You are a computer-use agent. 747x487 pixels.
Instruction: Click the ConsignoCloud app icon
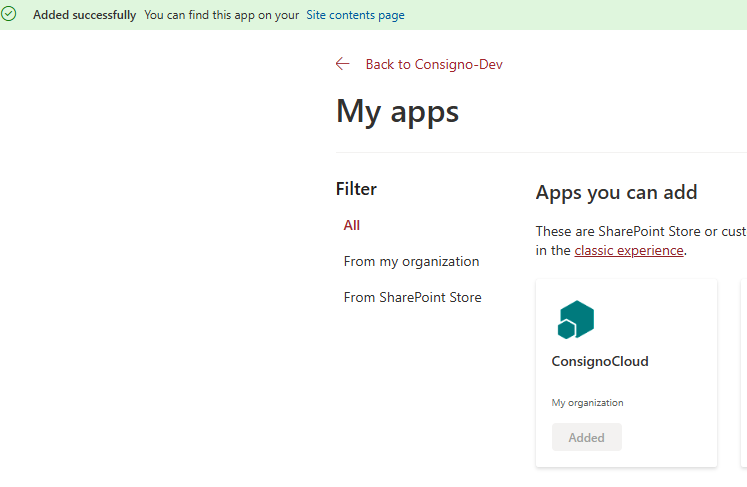click(x=575, y=320)
